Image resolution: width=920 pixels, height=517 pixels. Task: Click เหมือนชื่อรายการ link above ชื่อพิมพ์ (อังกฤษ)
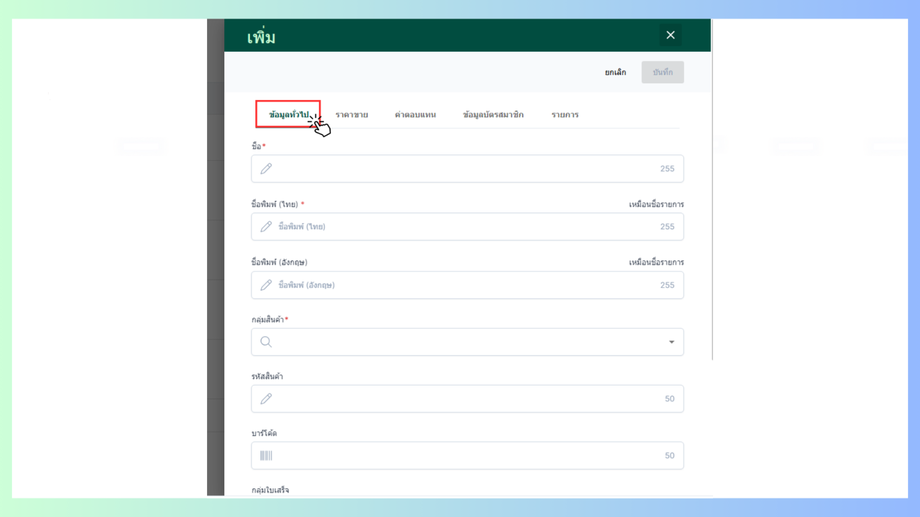(656, 262)
